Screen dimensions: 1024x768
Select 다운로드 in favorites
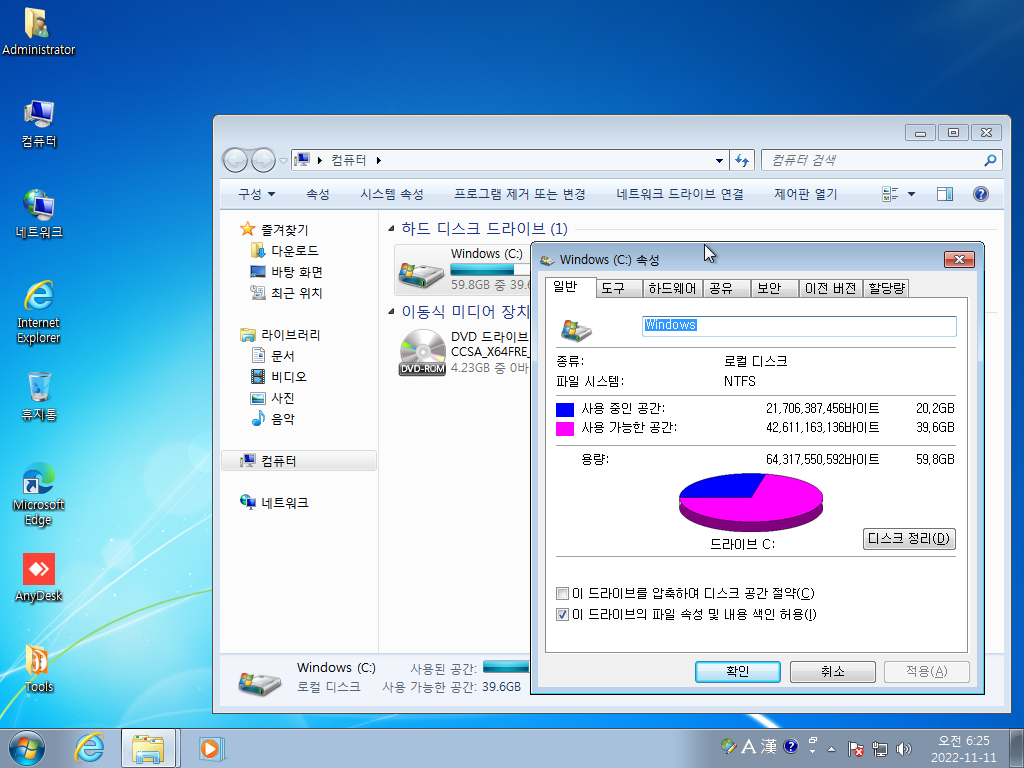point(285,251)
